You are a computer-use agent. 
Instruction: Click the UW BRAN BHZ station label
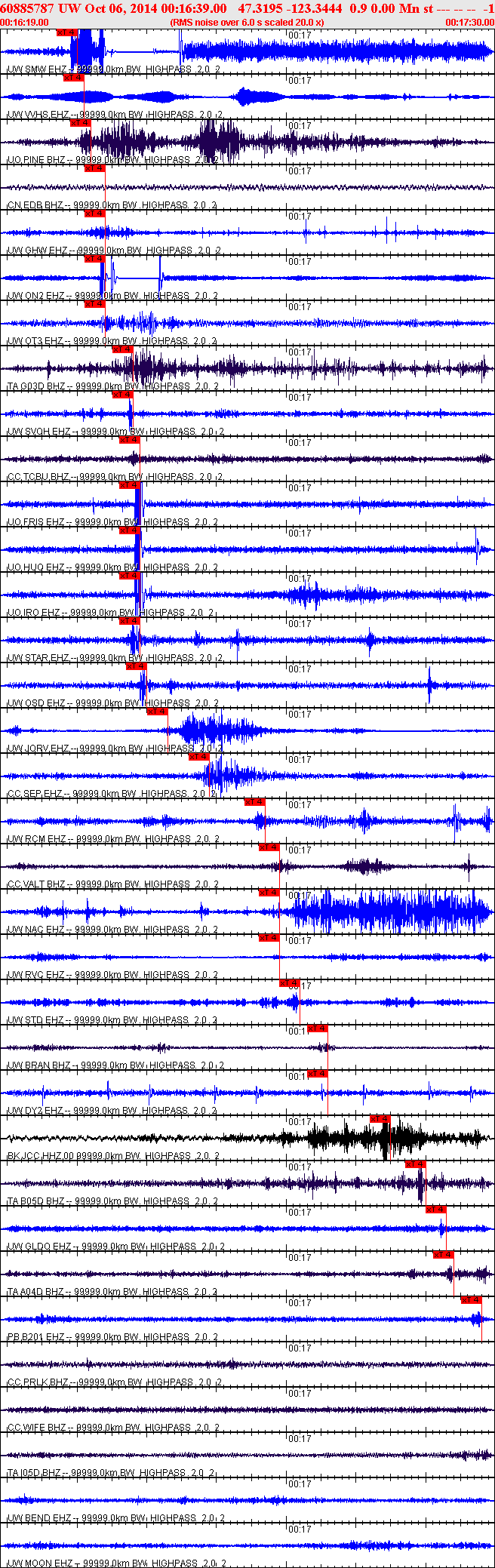[x=115, y=1065]
